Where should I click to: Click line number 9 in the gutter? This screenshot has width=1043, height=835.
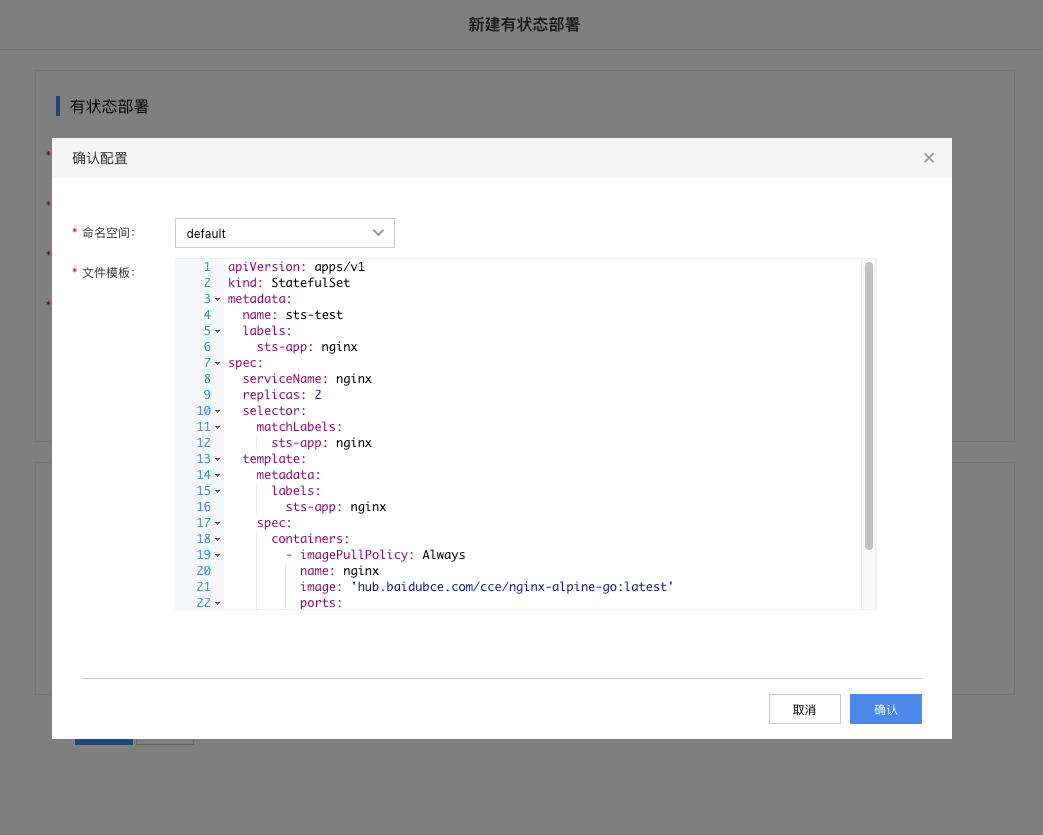coord(207,395)
